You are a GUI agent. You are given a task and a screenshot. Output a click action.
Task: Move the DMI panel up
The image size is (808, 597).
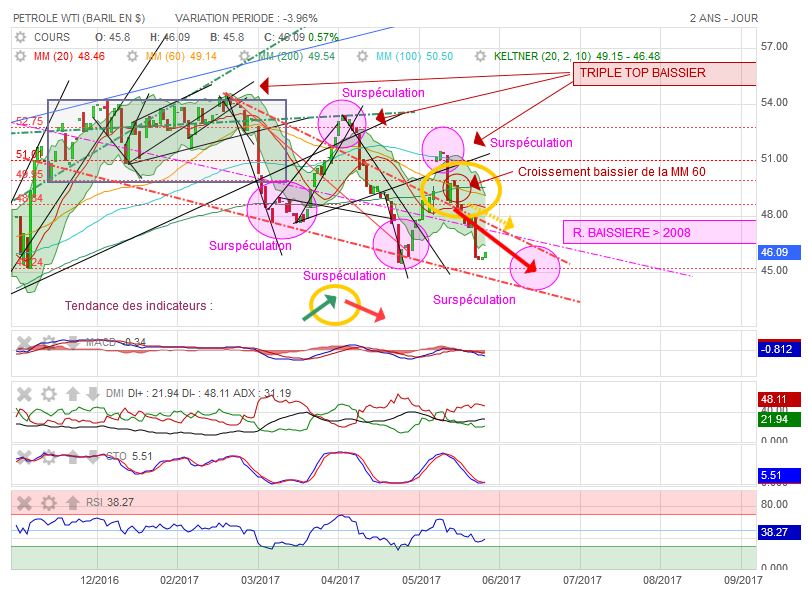pos(73,394)
